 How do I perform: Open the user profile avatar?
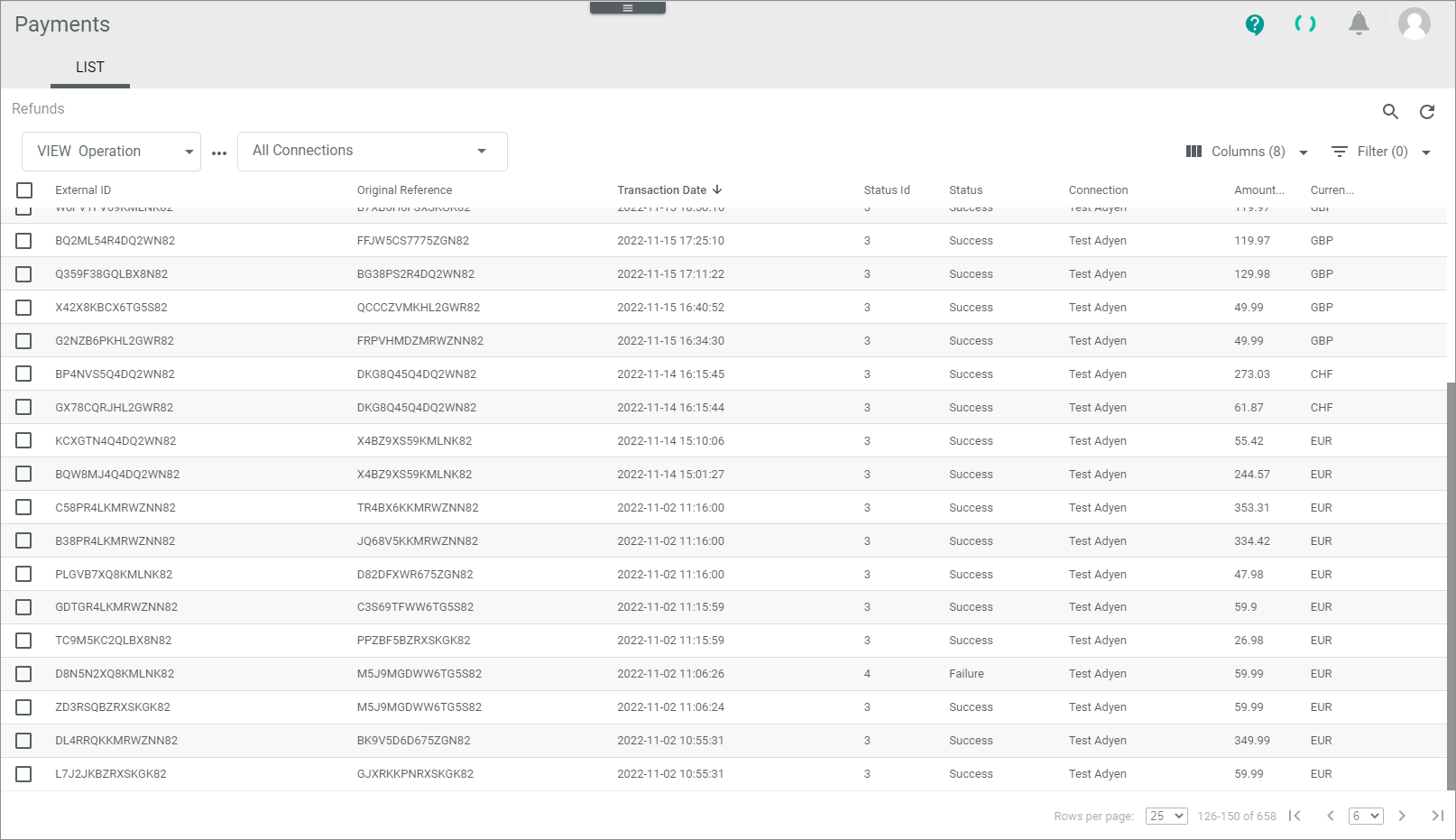(1414, 23)
